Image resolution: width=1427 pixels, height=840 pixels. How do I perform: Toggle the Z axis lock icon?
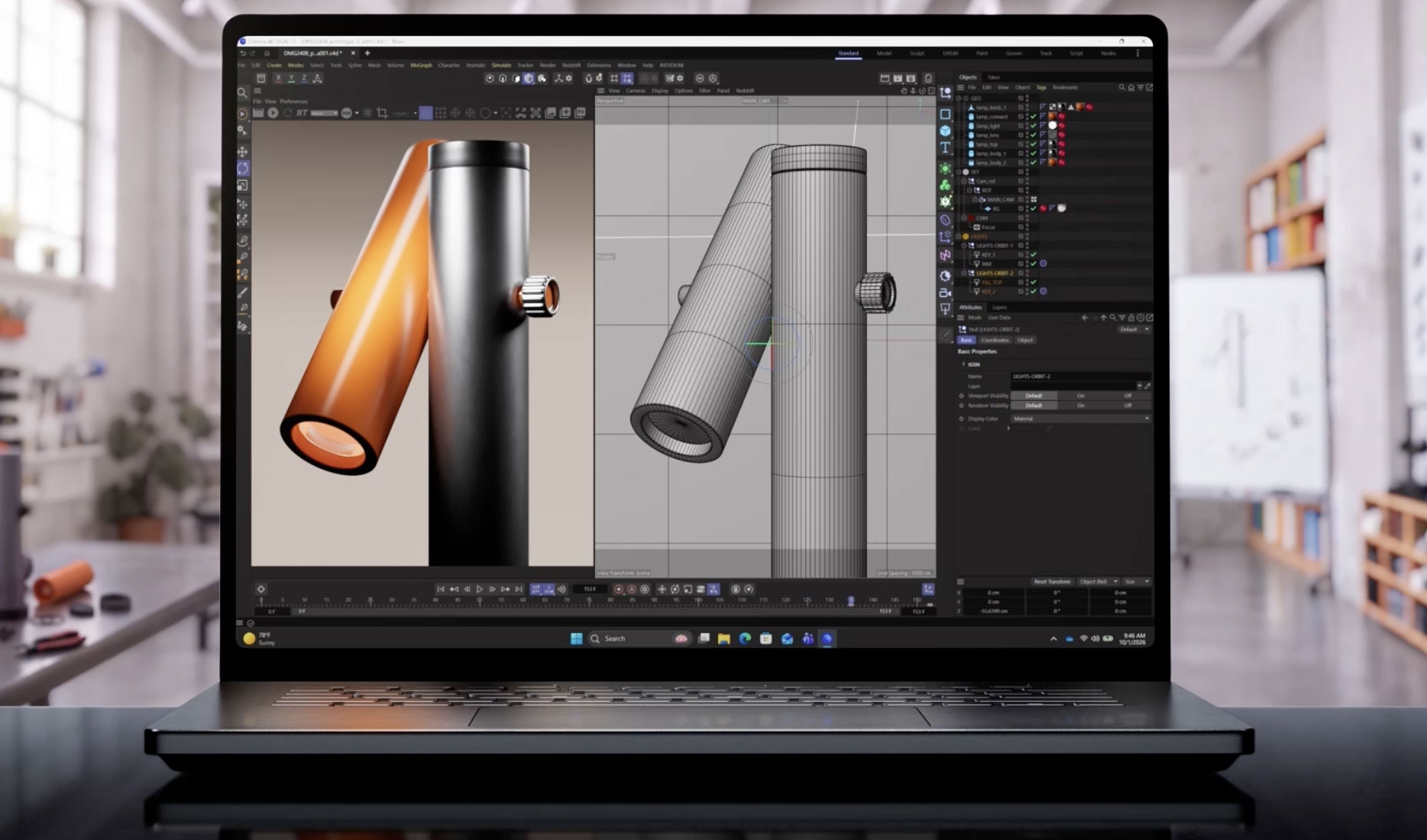pos(304,79)
